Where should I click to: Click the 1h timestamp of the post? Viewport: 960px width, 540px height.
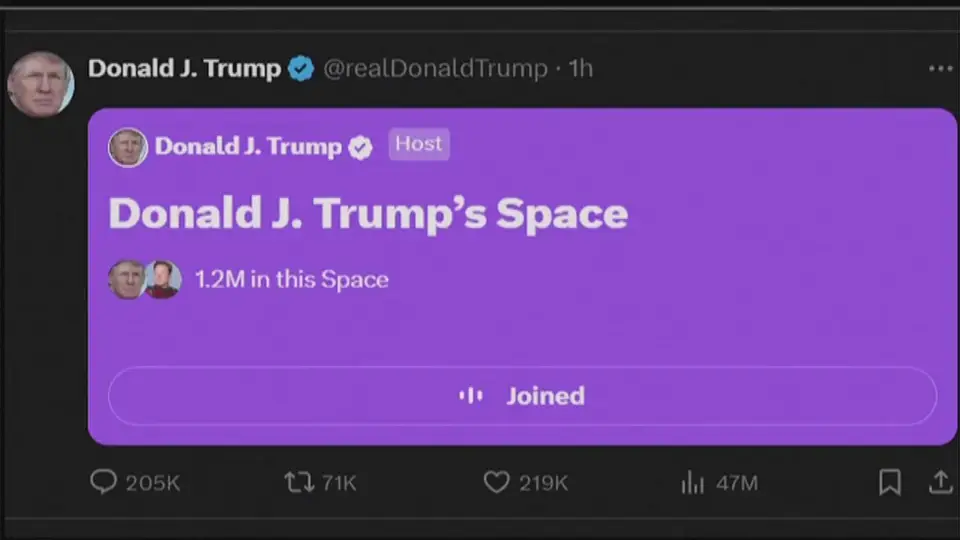[x=580, y=69]
